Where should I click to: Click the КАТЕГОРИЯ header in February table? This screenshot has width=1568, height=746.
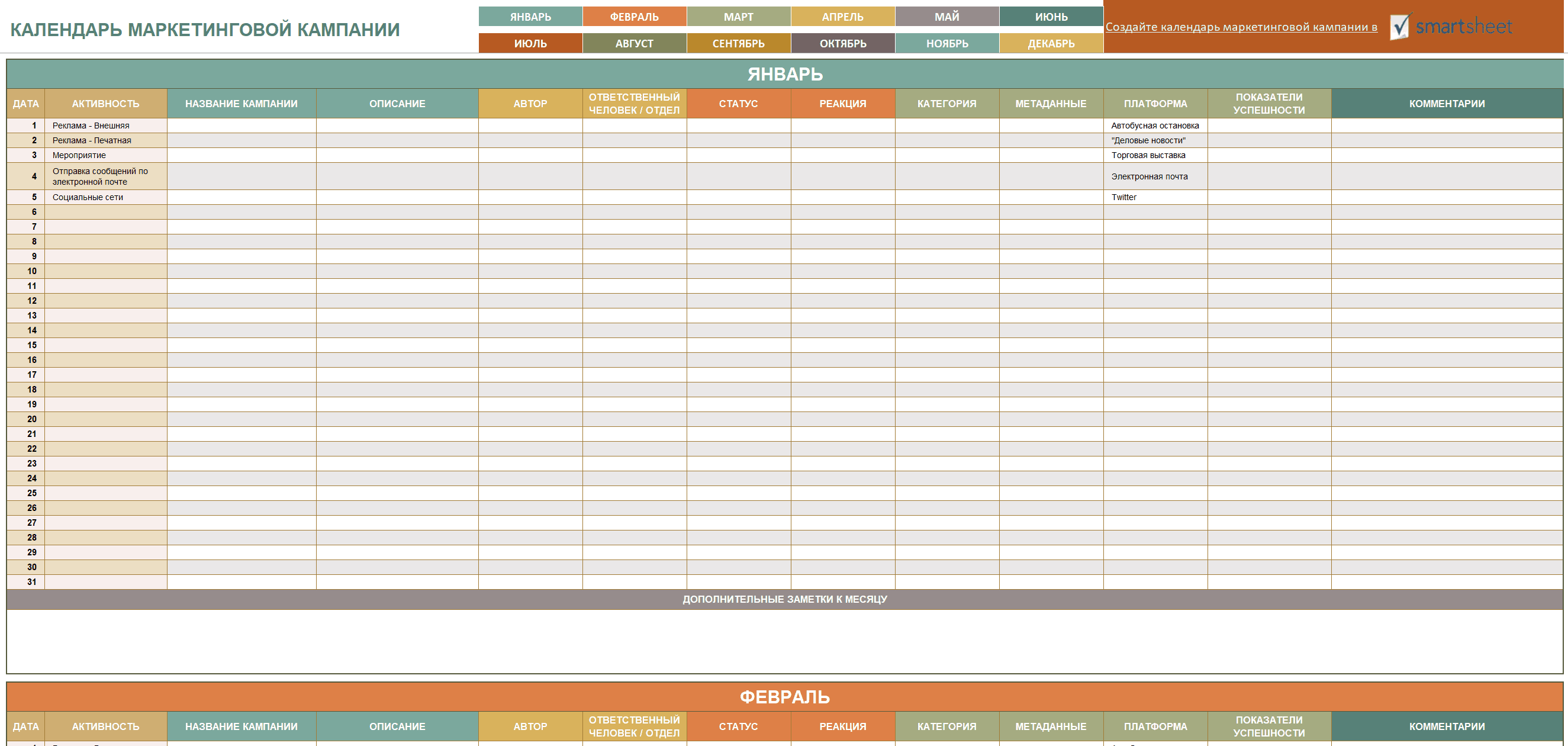pos(946,726)
